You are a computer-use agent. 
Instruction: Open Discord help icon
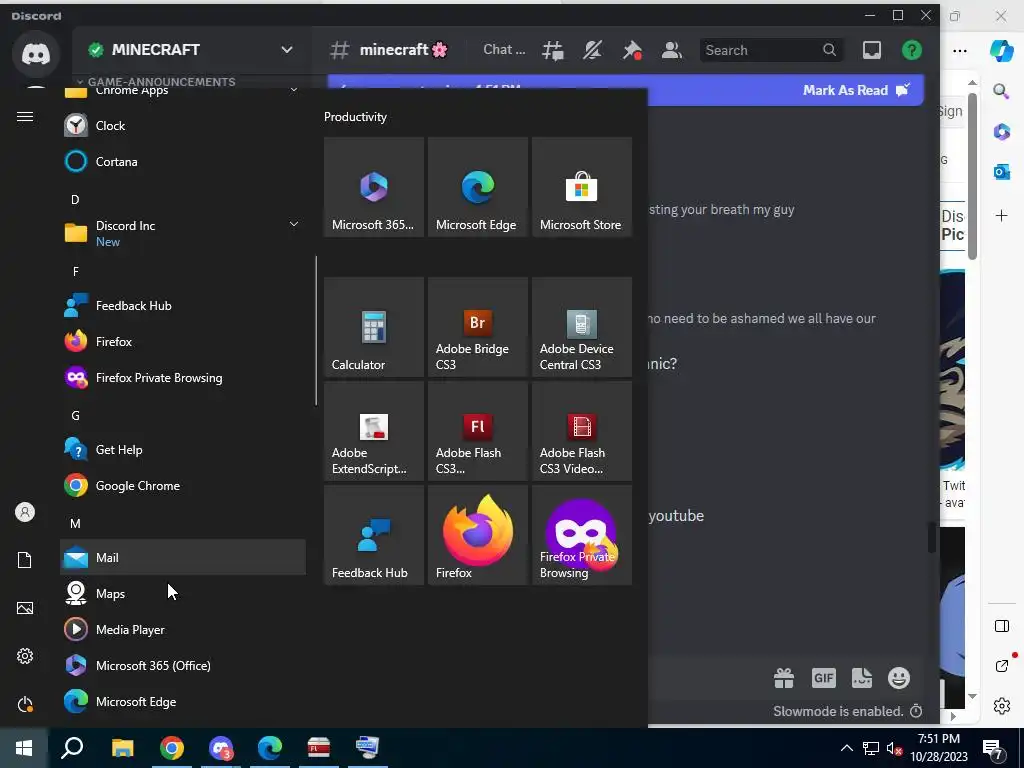pyautogui.click(x=912, y=50)
